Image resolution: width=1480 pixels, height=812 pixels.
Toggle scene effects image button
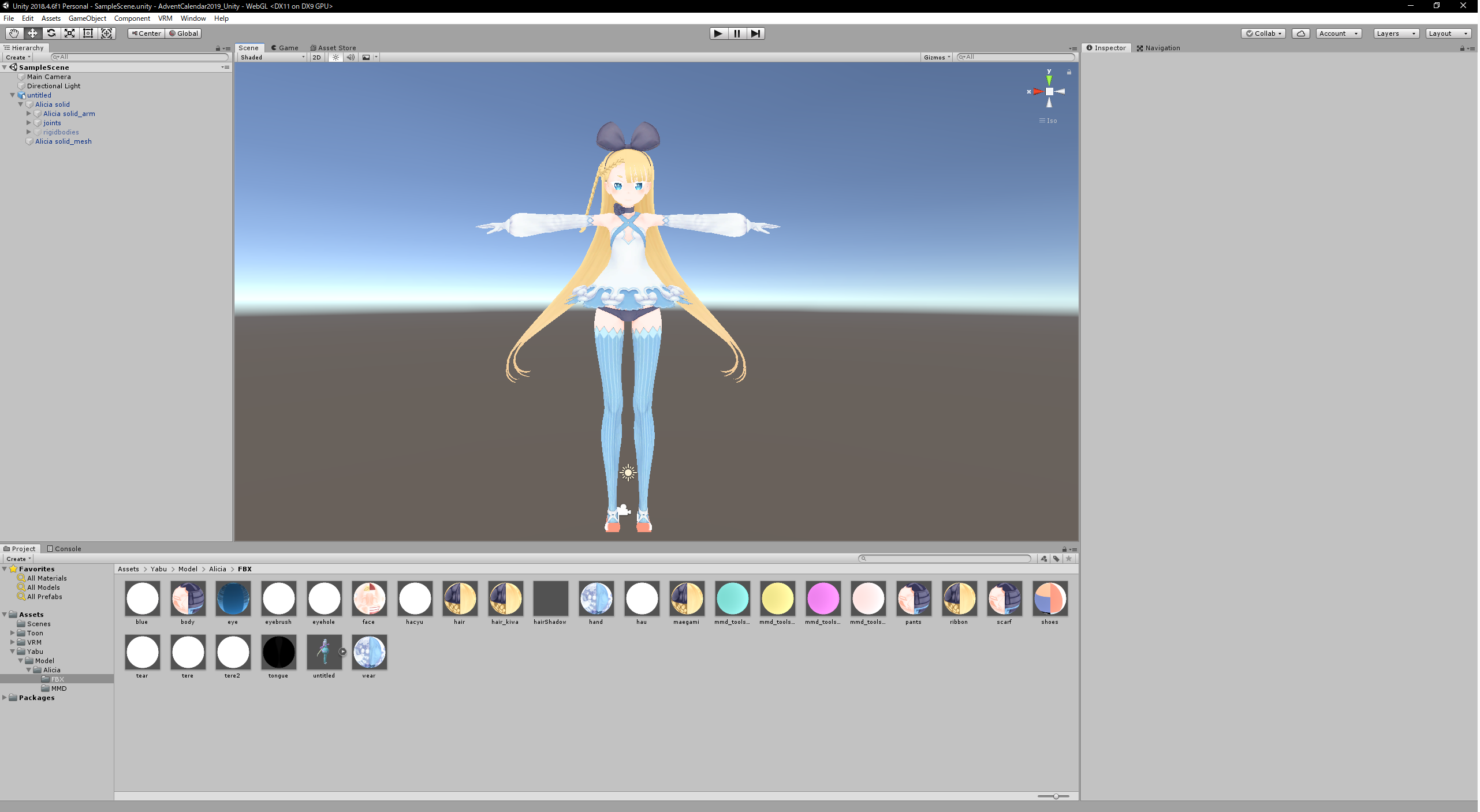pyautogui.click(x=366, y=57)
